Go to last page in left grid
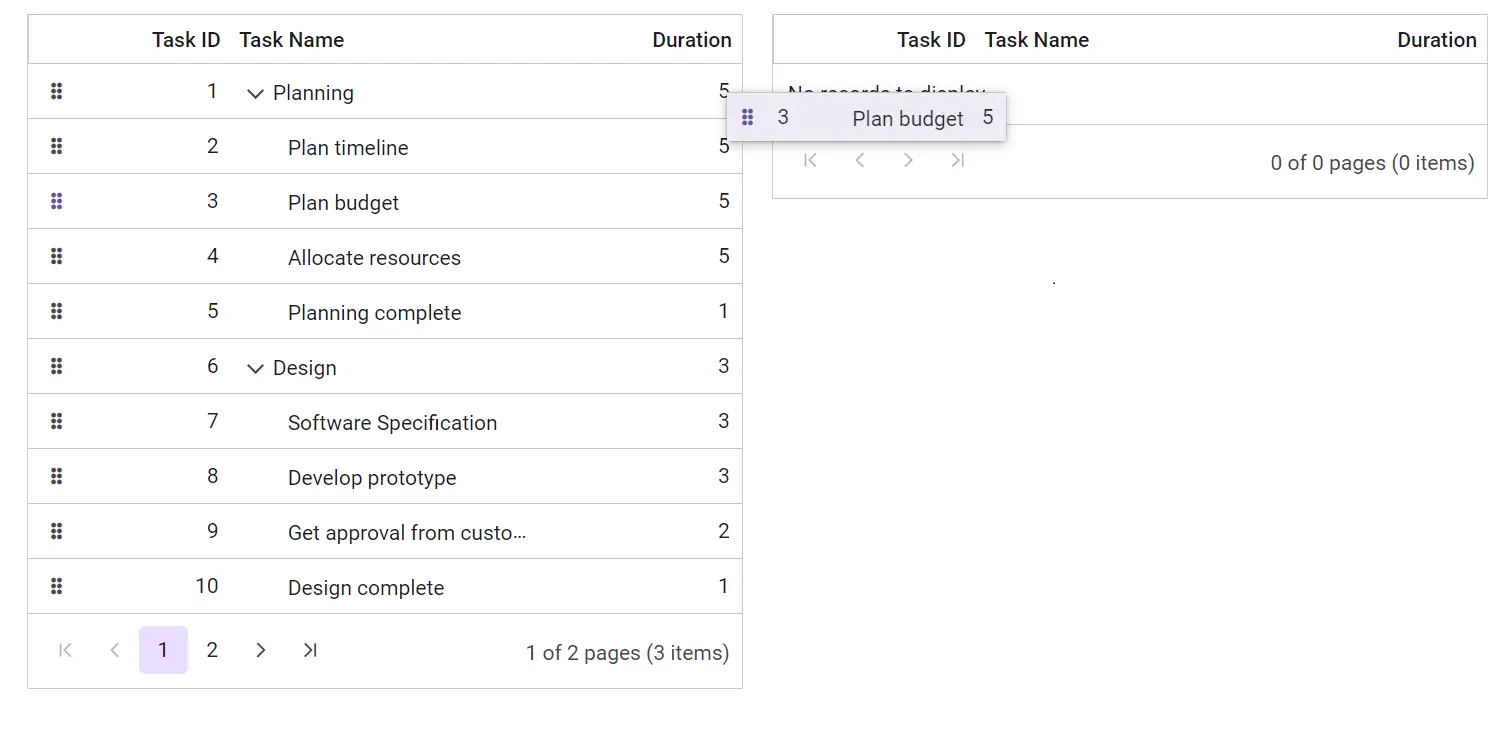This screenshot has width=1501, height=730. [x=310, y=650]
